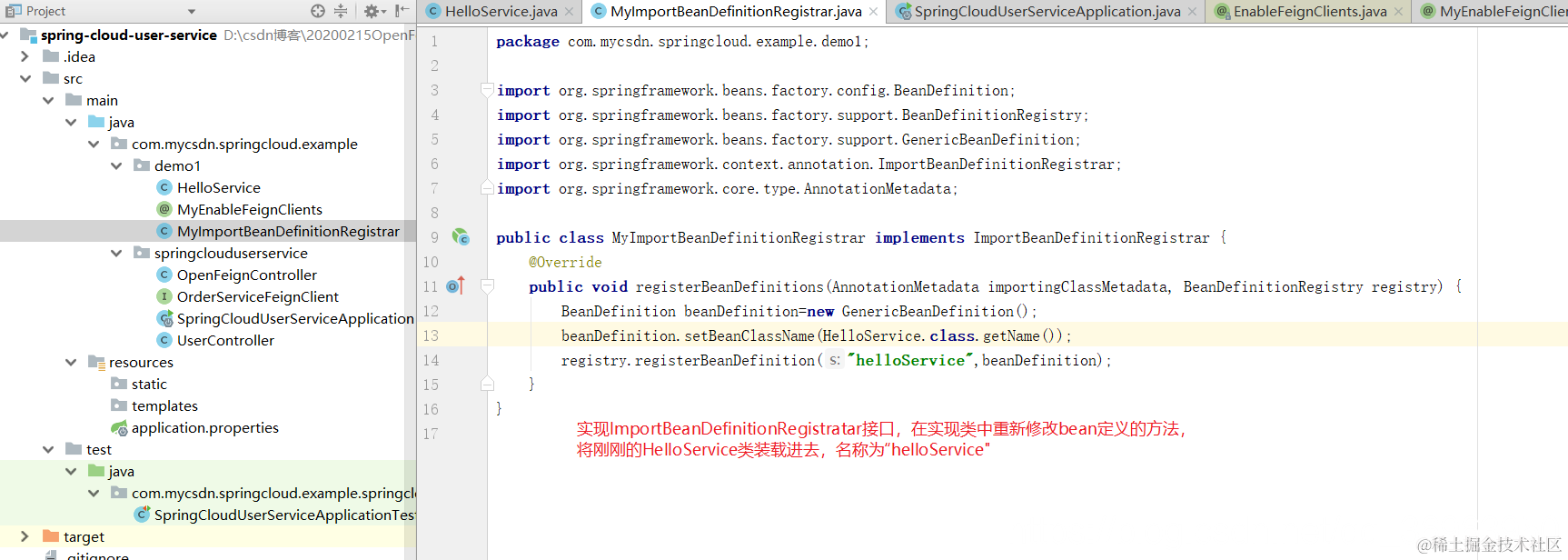Screen dimensions: 1568x560
Task: Click the class icon beside UserController
Action: tap(164, 340)
